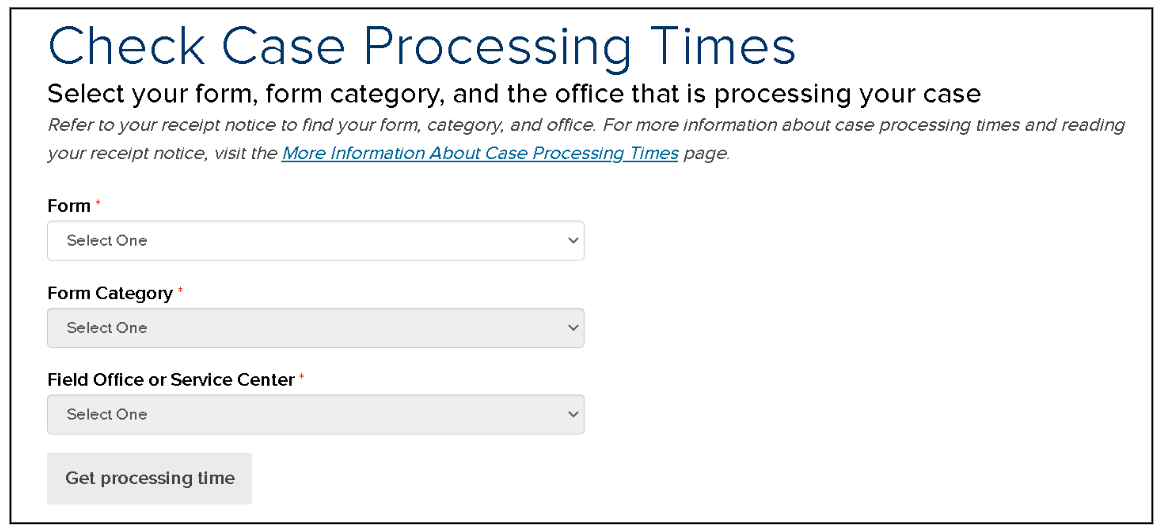
Task: Expand the Field Office or Service Center dropdown
Action: [x=315, y=414]
